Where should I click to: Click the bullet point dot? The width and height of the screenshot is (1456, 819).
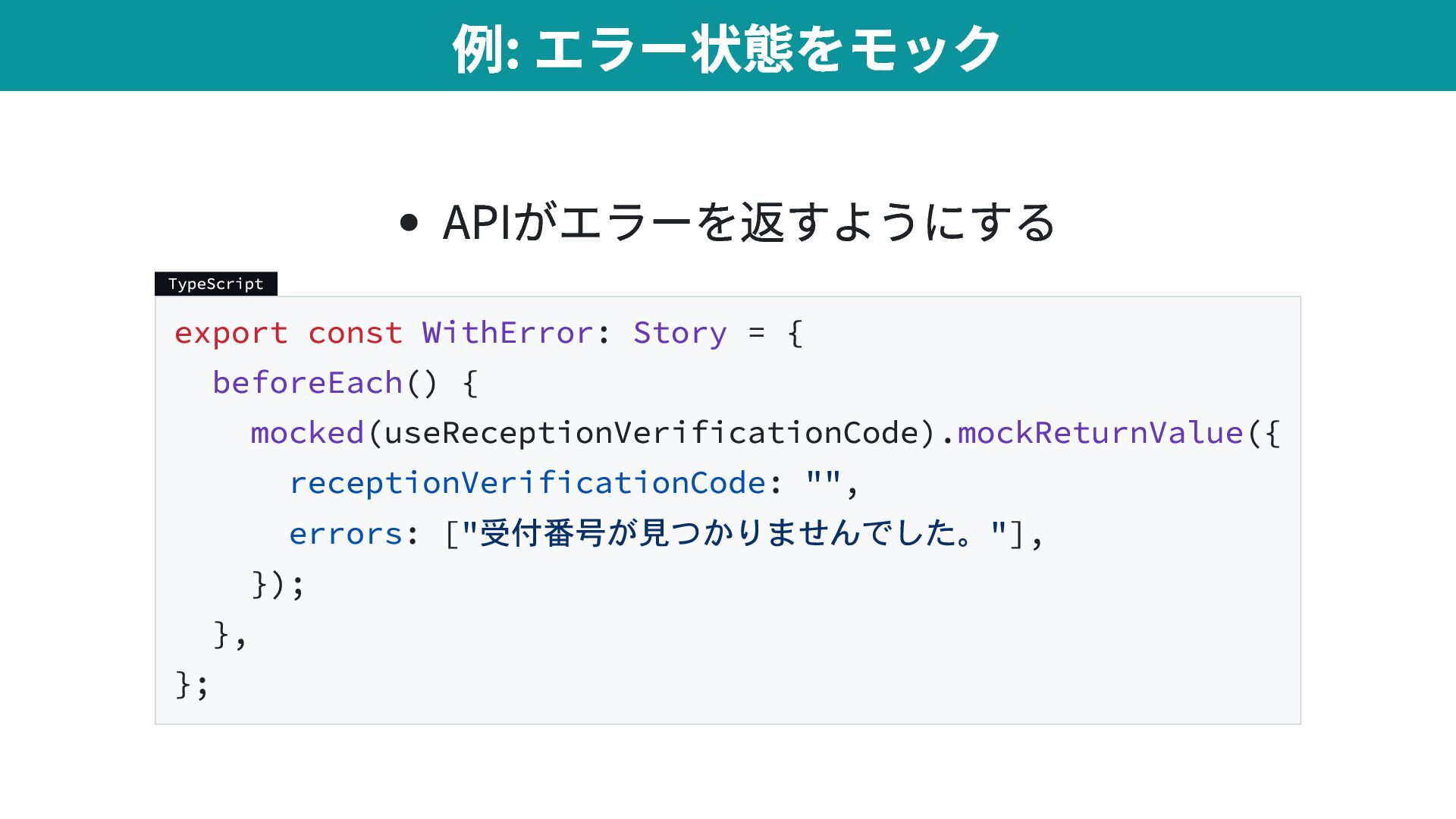tap(409, 222)
